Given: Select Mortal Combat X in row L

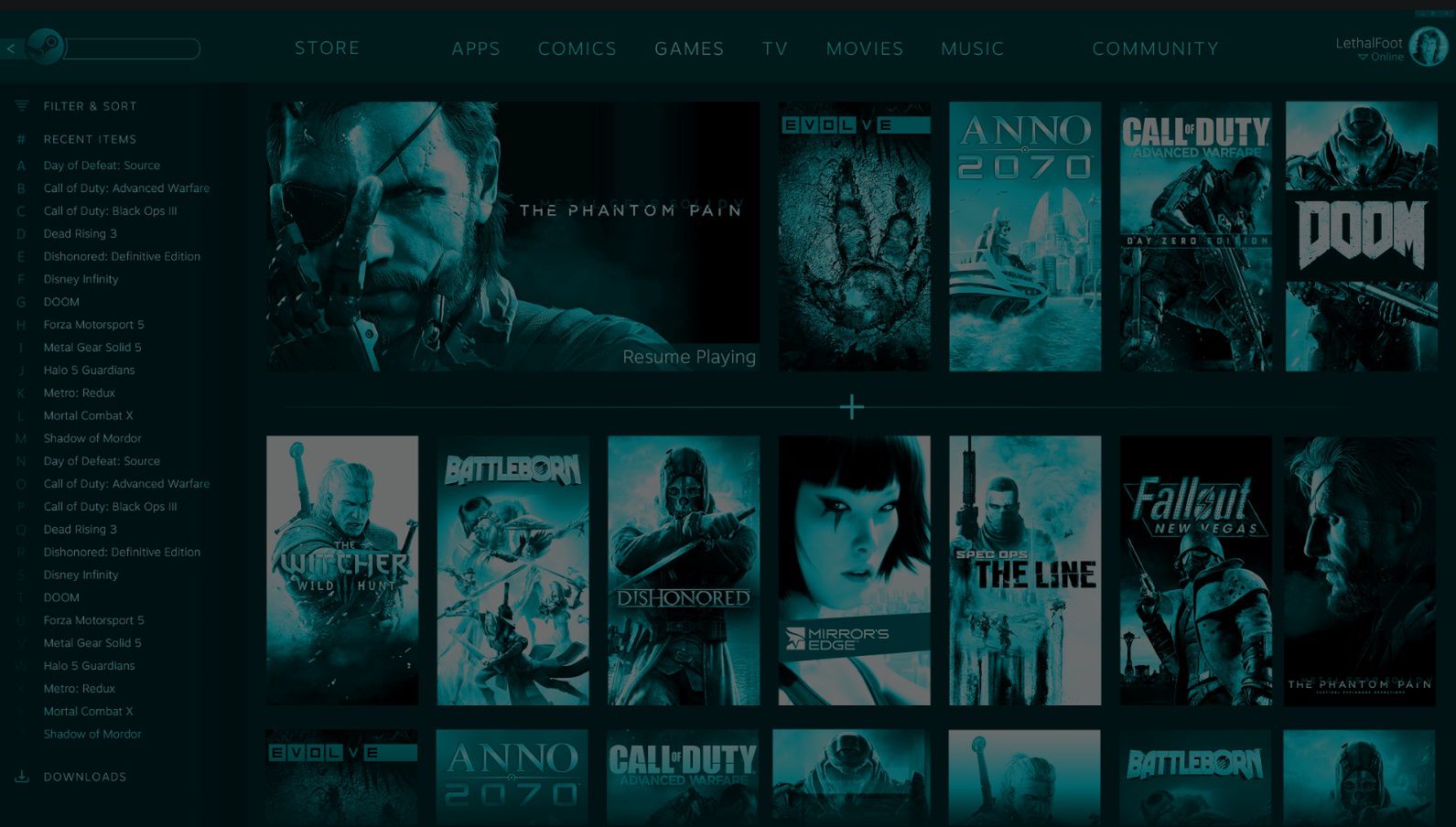Looking at the screenshot, I should coord(88,416).
